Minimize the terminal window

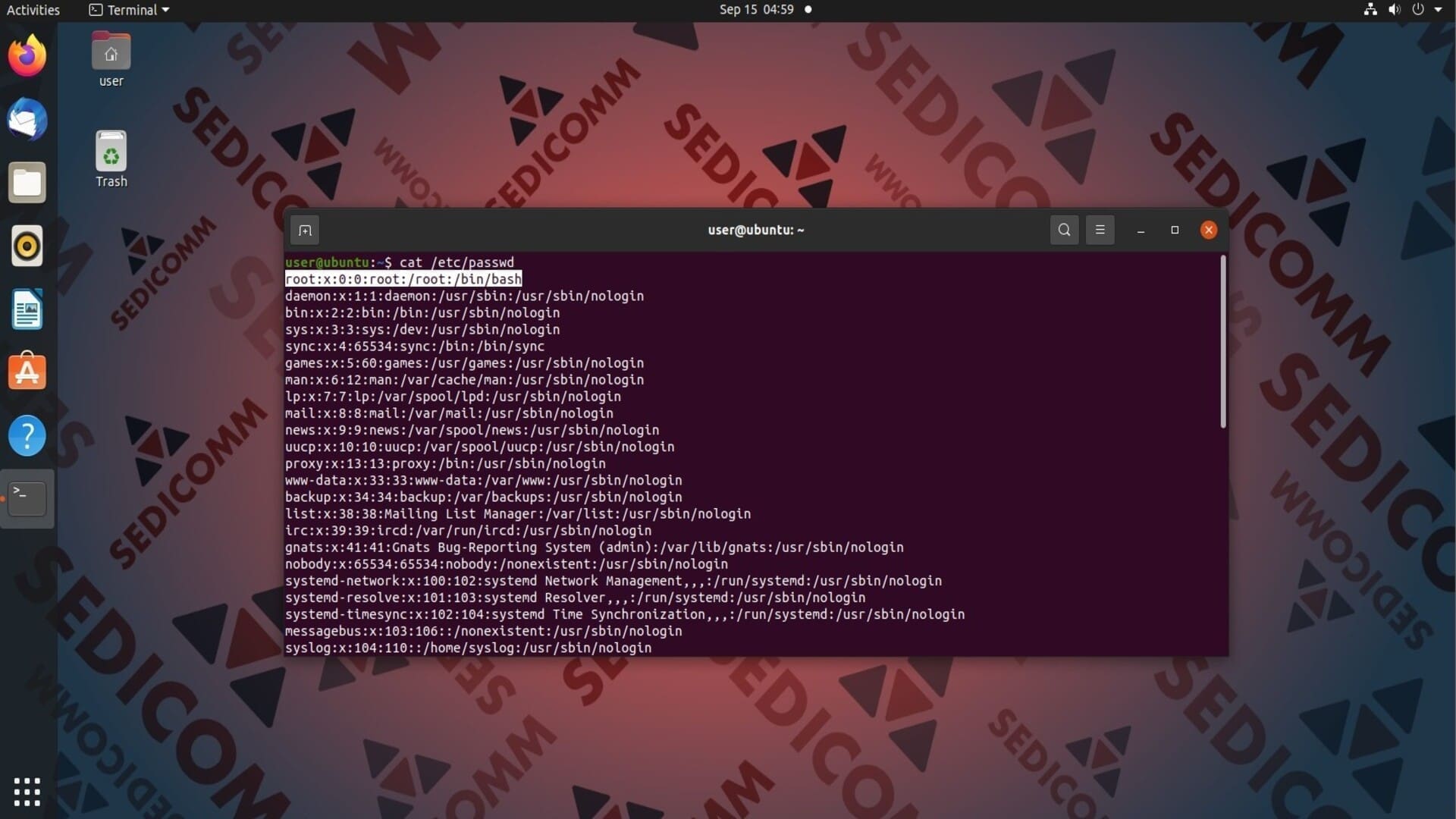point(1141,230)
